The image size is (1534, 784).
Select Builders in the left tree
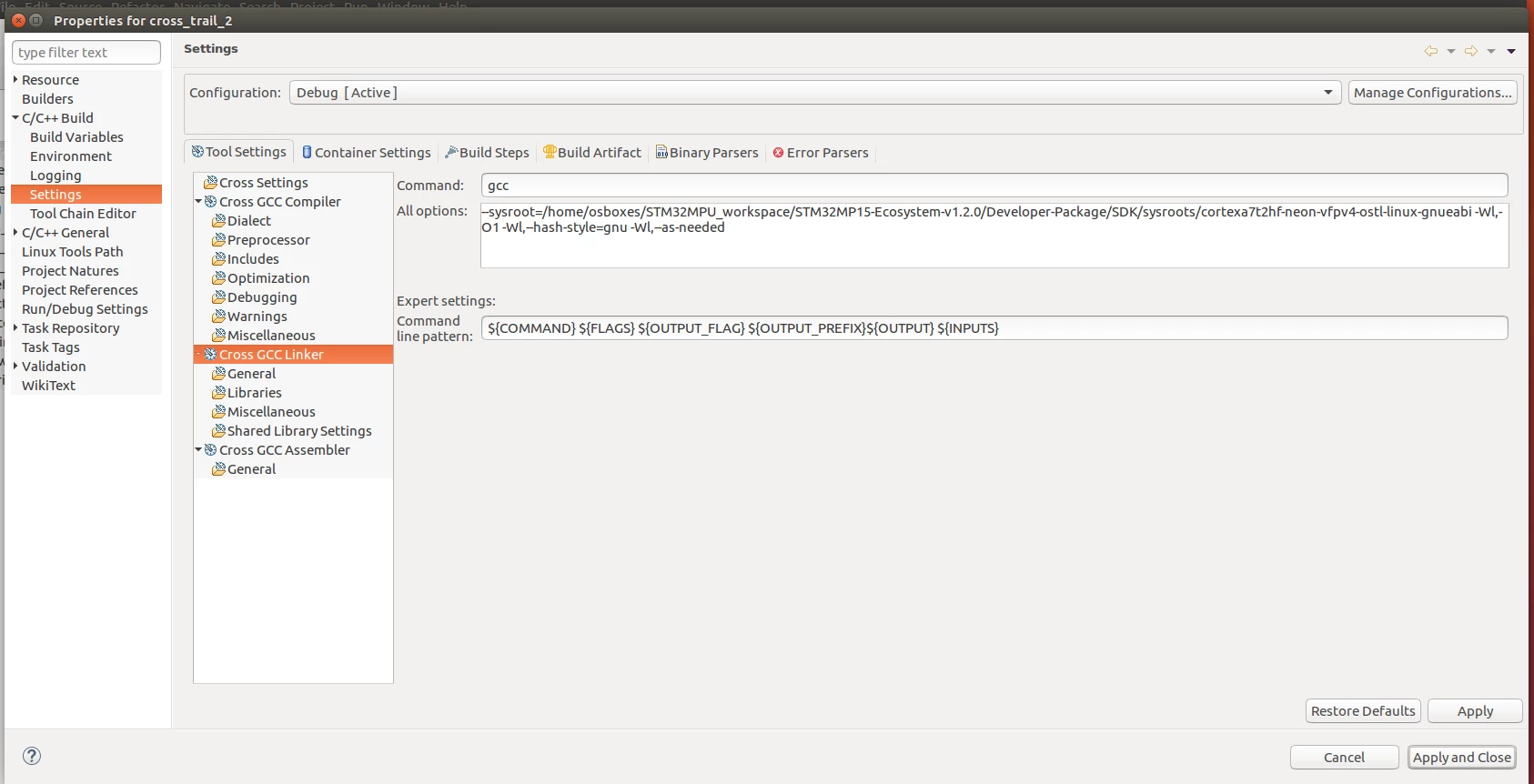(47, 99)
